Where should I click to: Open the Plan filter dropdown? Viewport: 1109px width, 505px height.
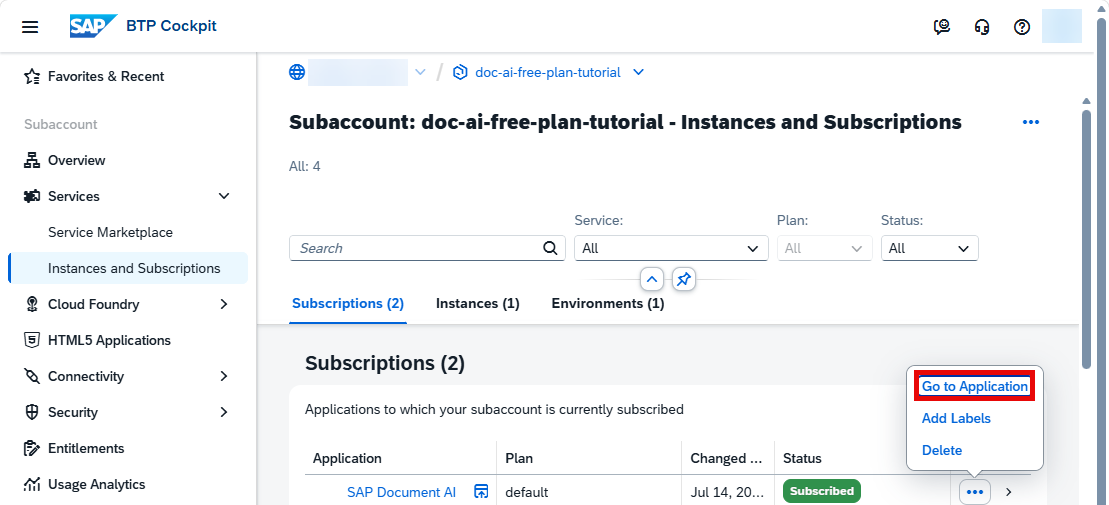pos(825,248)
